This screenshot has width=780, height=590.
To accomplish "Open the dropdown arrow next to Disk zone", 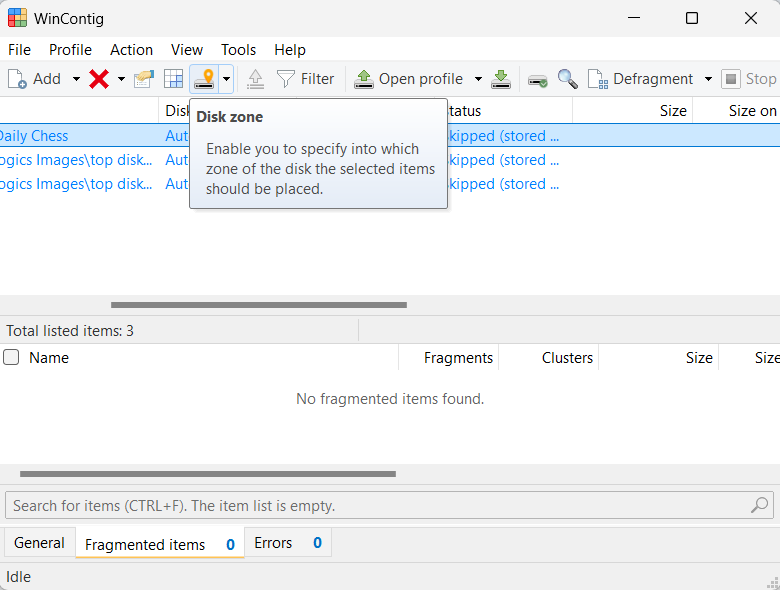I will [x=226, y=79].
